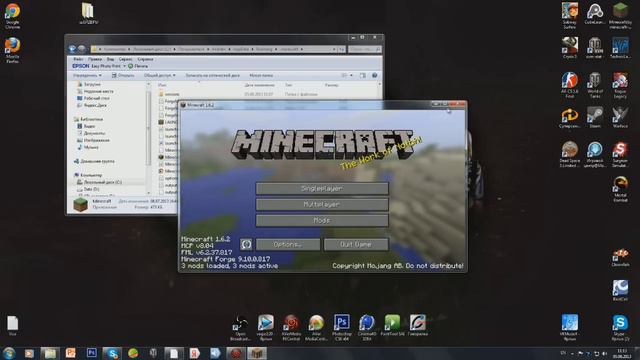The height and width of the screenshot is (360, 640).
Task: Open the Музыка library in the sidebar
Action: click(x=88, y=147)
